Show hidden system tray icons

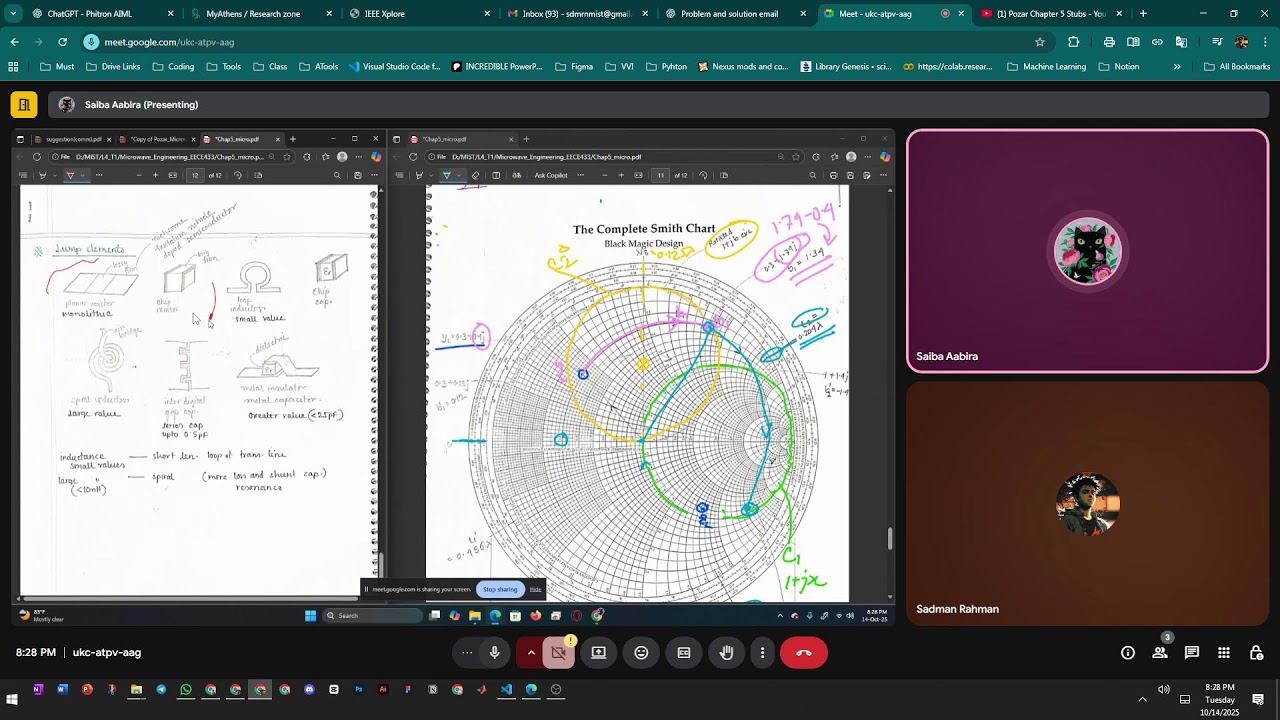point(1142,699)
